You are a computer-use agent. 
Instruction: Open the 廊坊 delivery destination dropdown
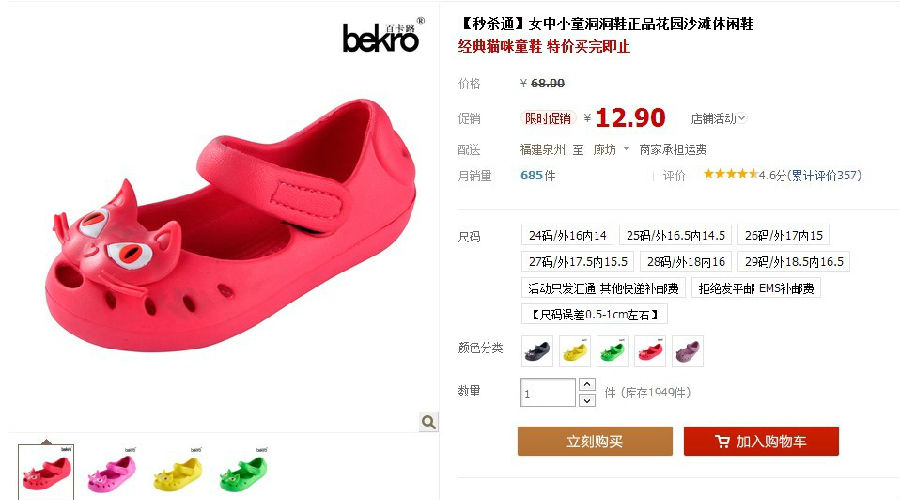(611, 150)
